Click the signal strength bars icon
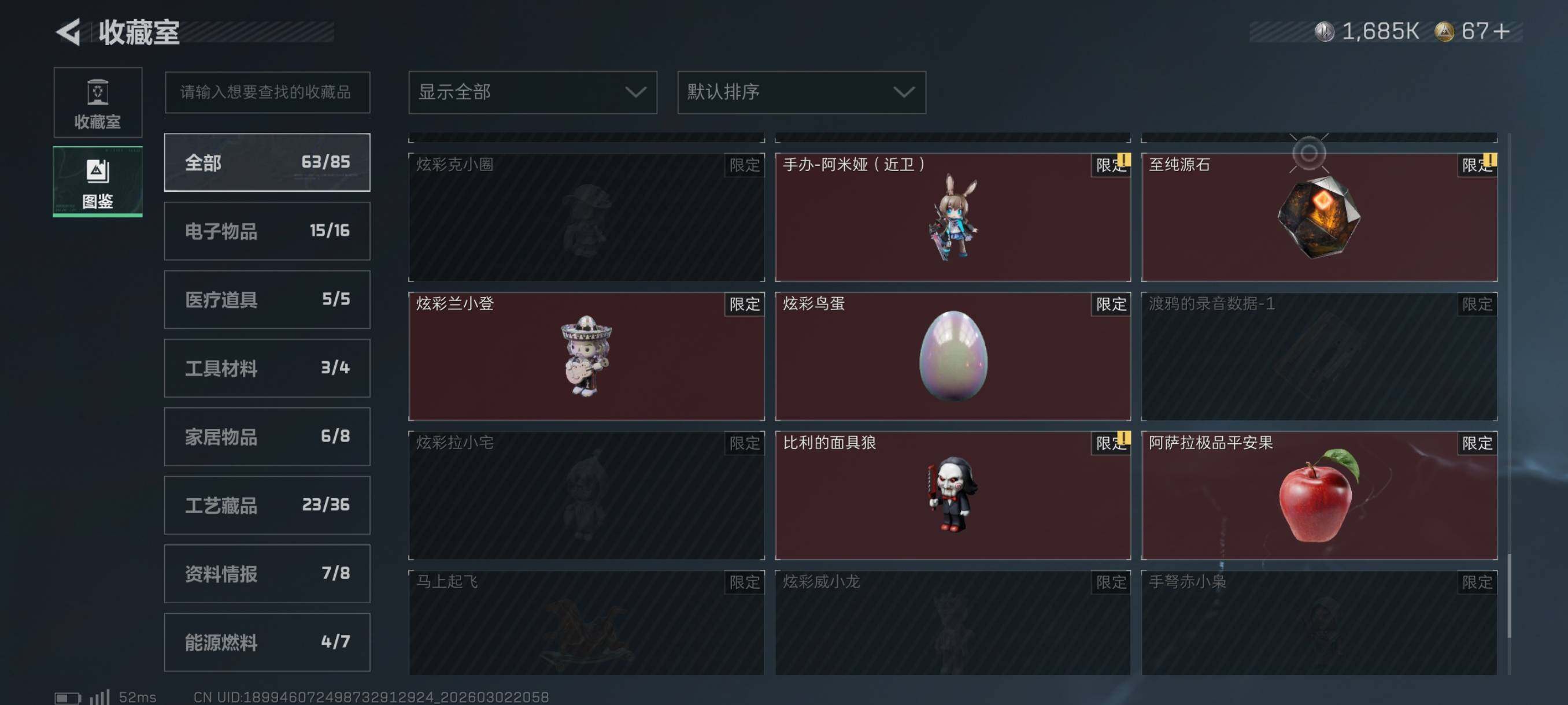The width and height of the screenshot is (1568, 705). click(x=99, y=696)
